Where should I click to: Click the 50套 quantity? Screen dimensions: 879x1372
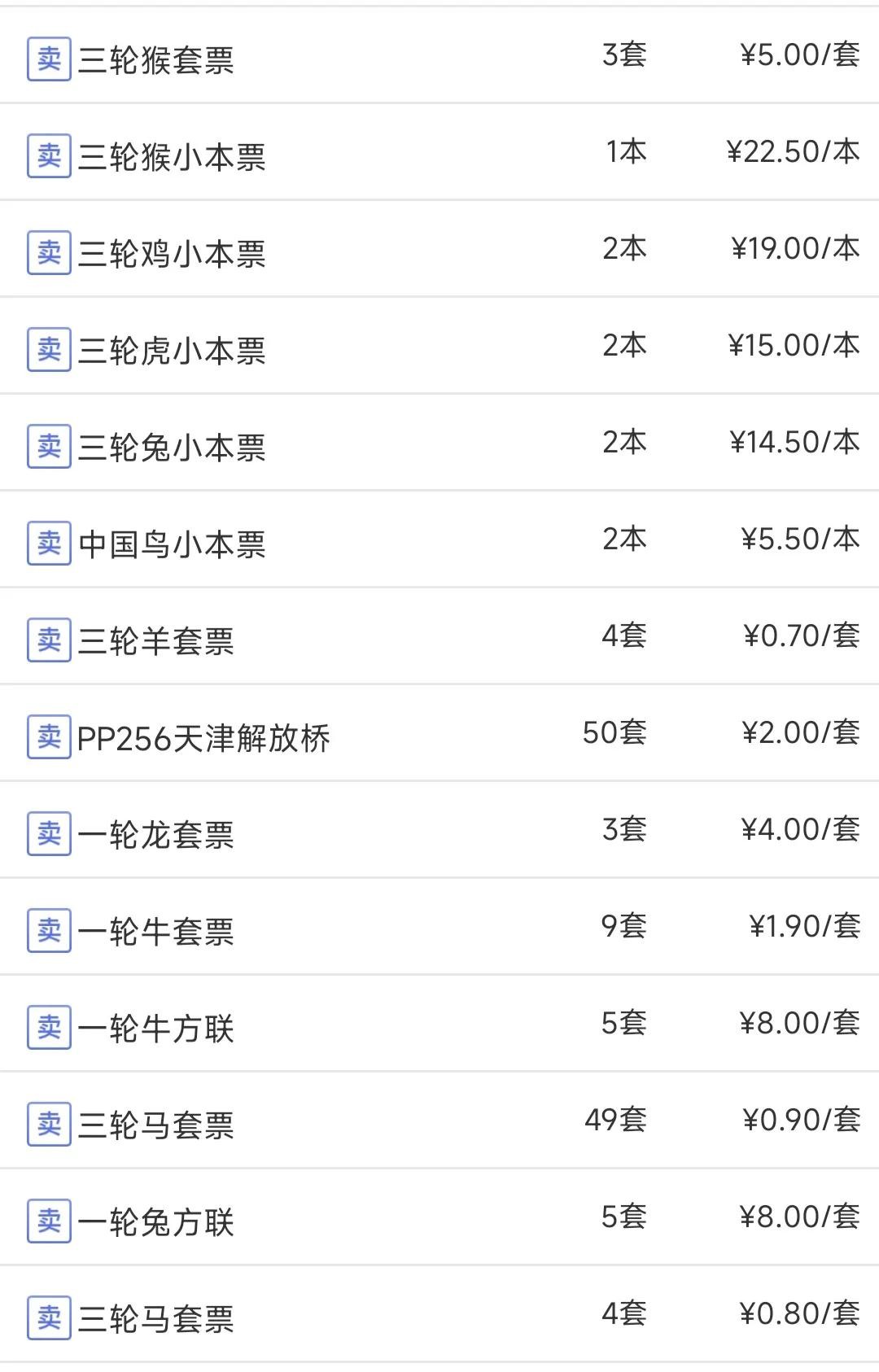tap(614, 732)
